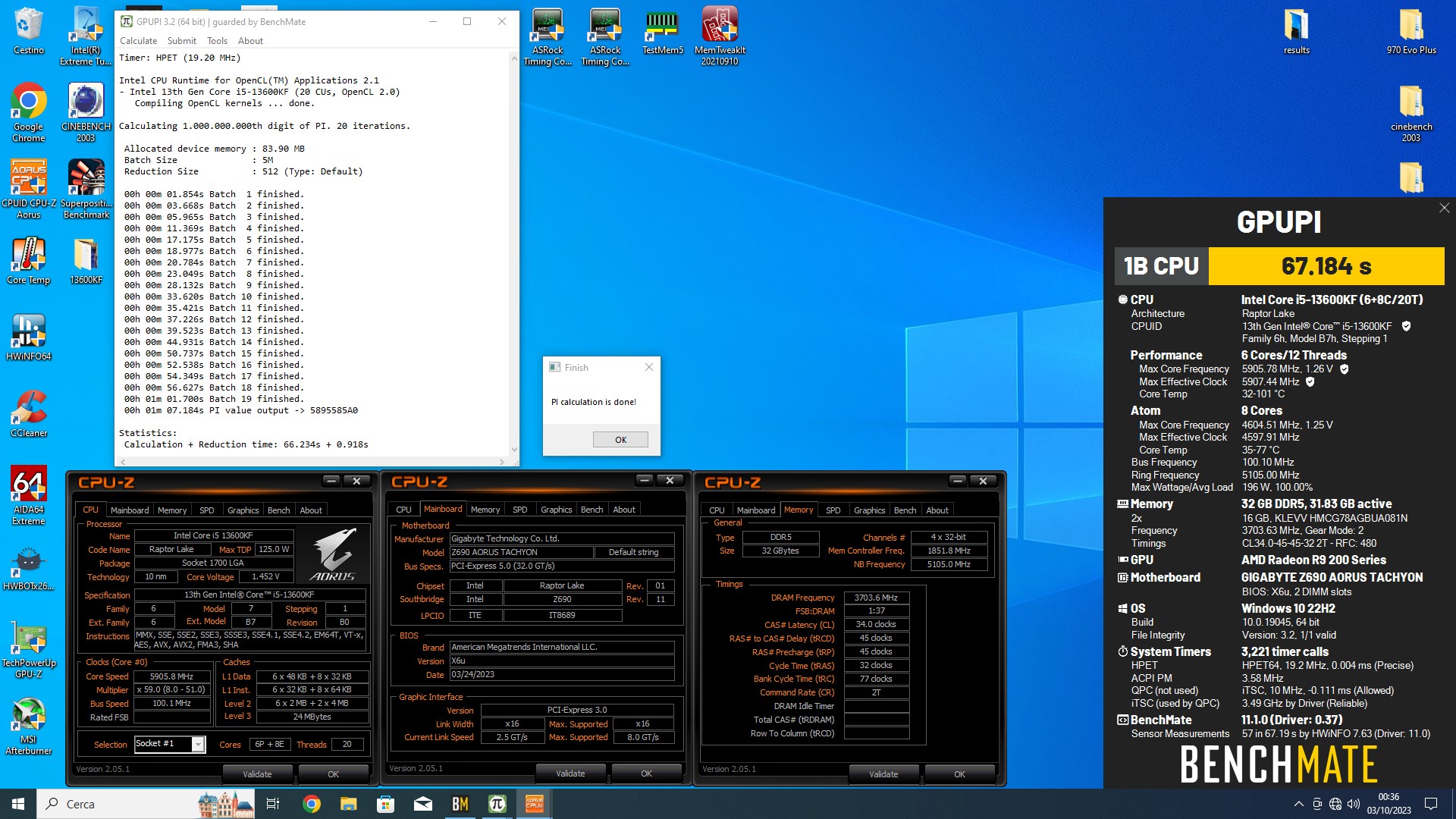Open first ASRock Timing Configurator shortcut
1456x819 pixels.
[548, 35]
